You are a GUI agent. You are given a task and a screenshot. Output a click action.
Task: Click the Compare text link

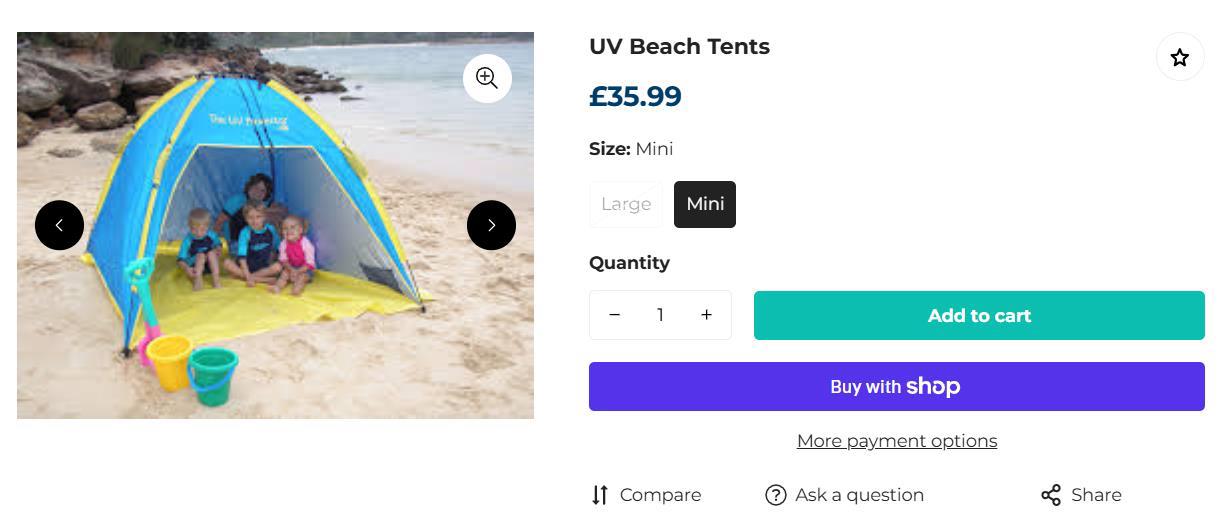pyautogui.click(x=660, y=495)
